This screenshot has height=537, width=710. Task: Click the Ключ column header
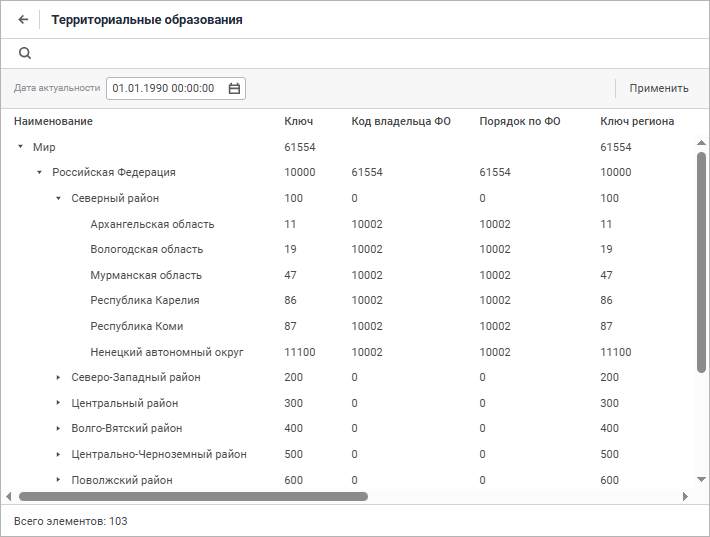point(298,121)
